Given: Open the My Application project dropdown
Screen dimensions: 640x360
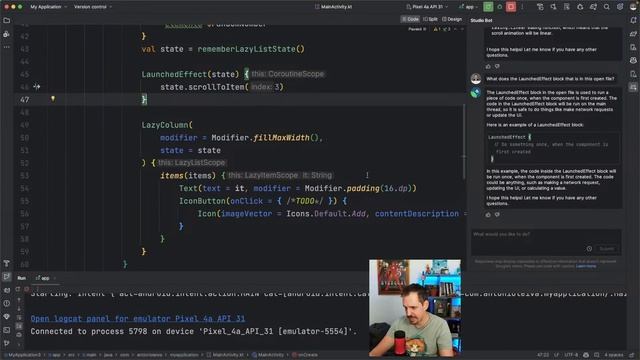Looking at the screenshot, I should pyautogui.click(x=49, y=7).
